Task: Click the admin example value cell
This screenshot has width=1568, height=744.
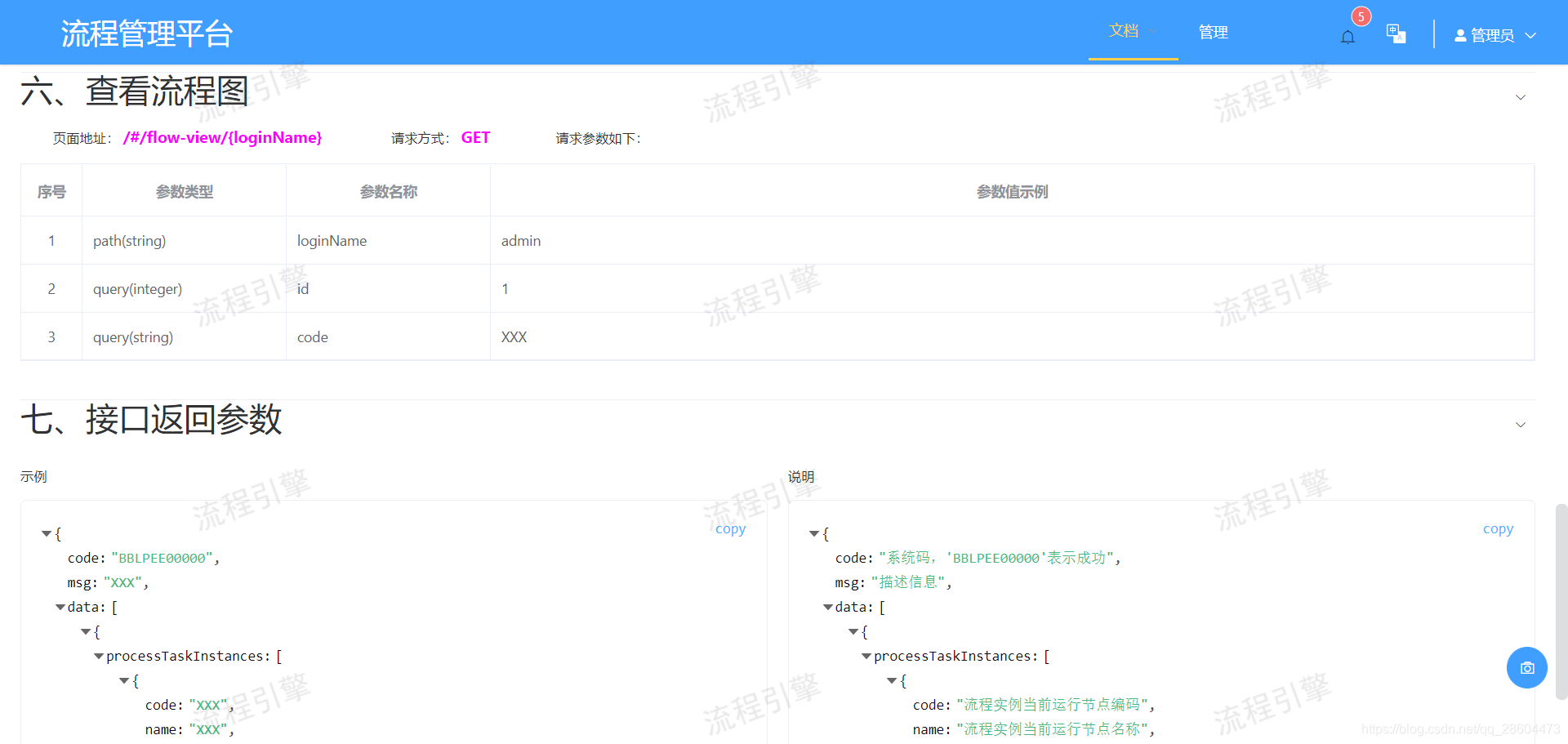Action: tap(1012, 241)
